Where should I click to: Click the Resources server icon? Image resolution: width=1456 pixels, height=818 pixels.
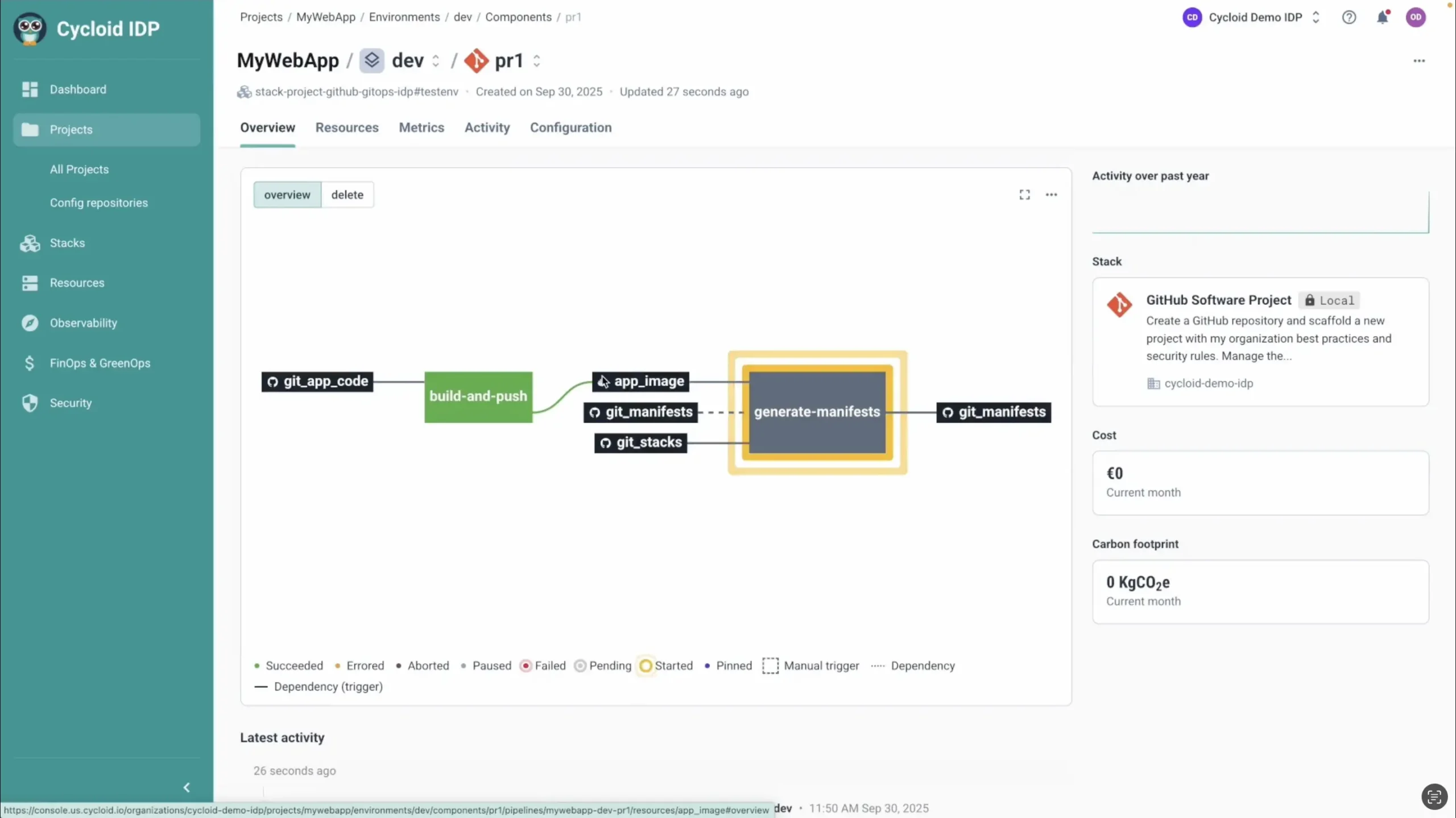tap(30, 283)
